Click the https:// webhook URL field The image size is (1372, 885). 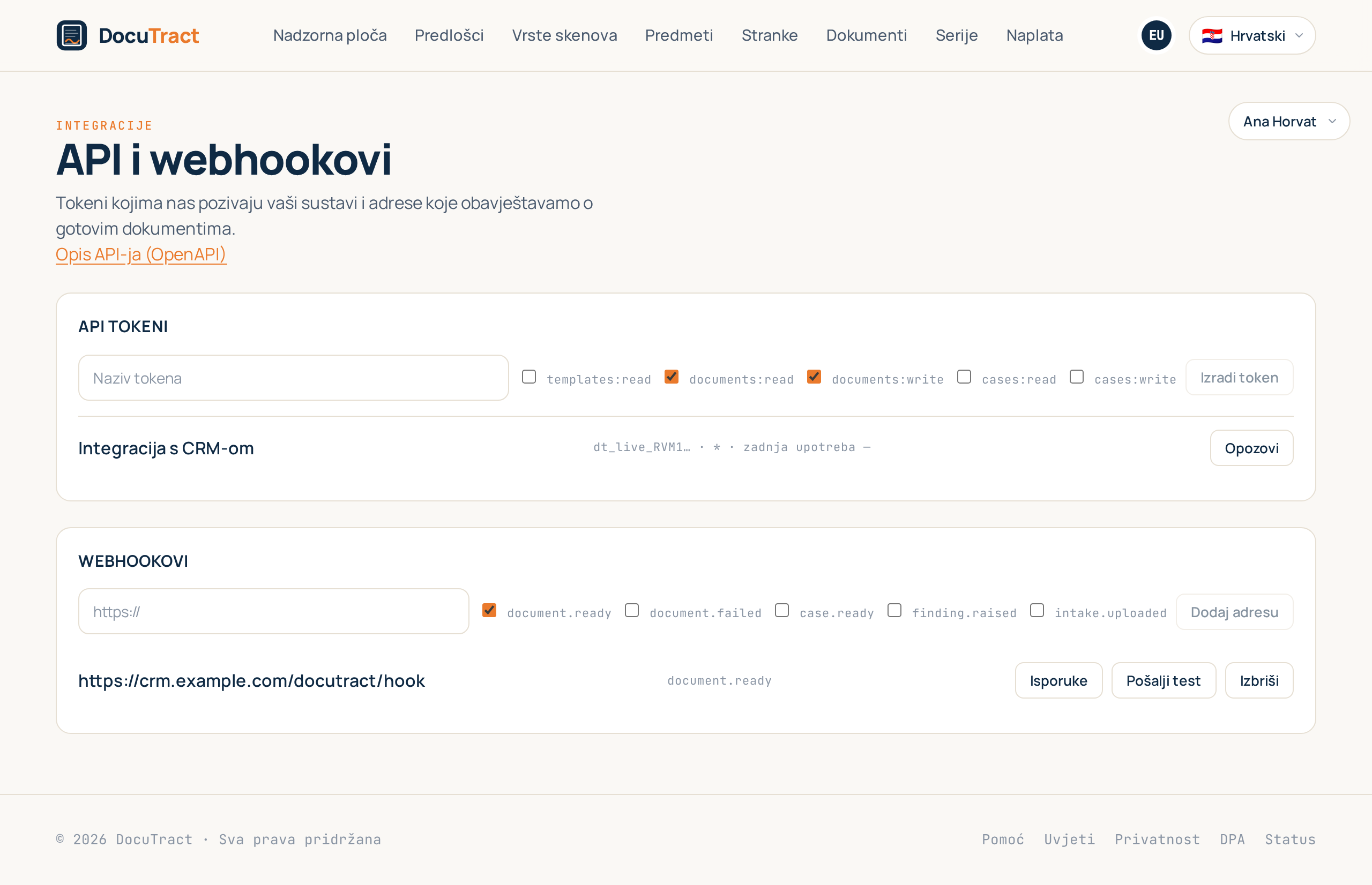(273, 611)
